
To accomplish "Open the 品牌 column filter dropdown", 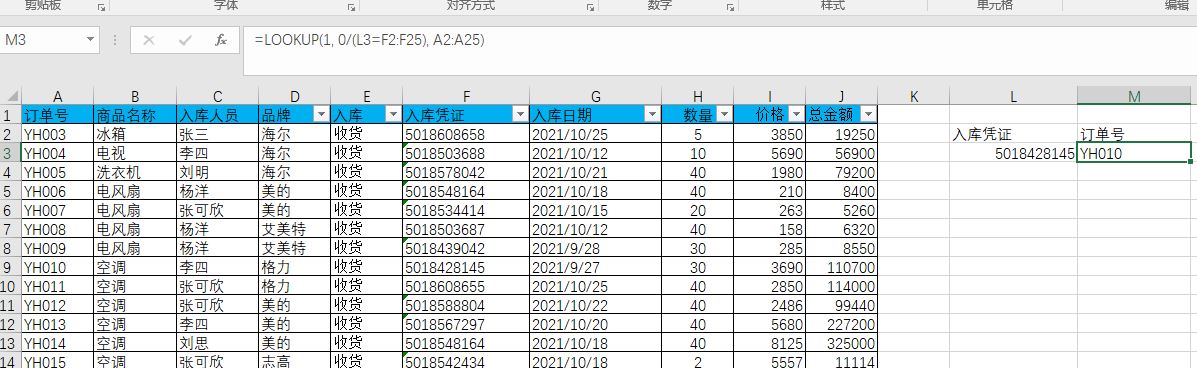I will pyautogui.click(x=320, y=115).
